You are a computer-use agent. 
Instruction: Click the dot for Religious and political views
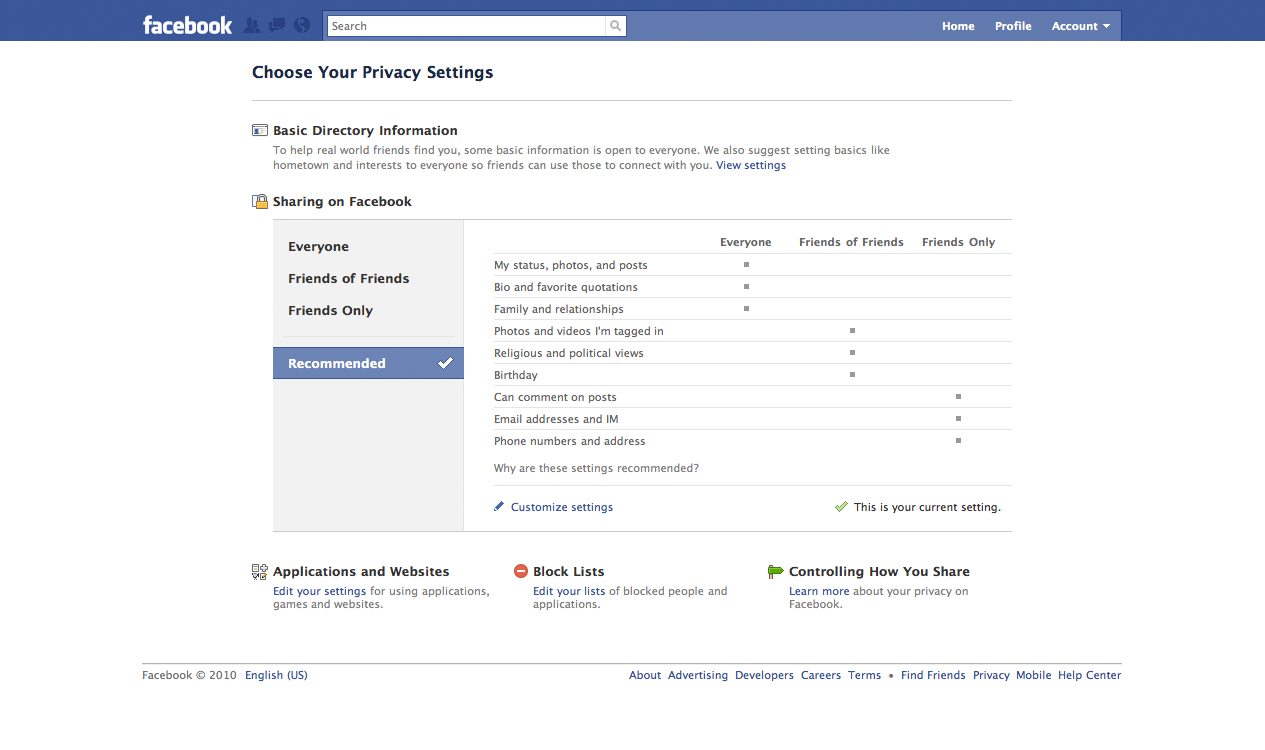852,353
